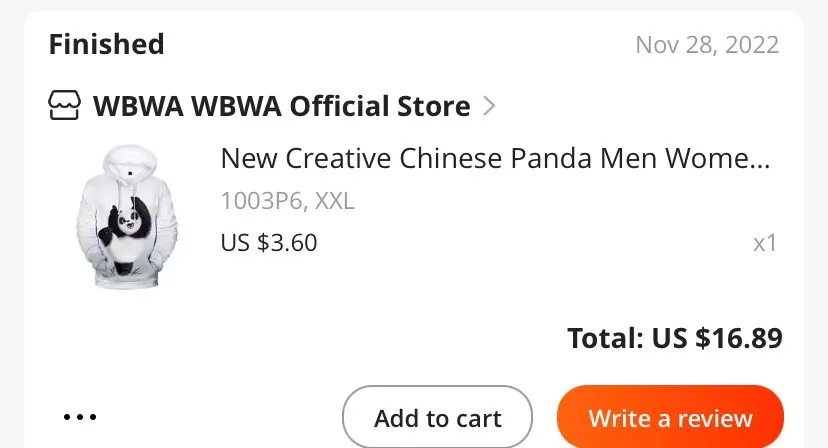The width and height of the screenshot is (828, 448).
Task: Select the 1003P6 model code text
Action: click(262, 201)
